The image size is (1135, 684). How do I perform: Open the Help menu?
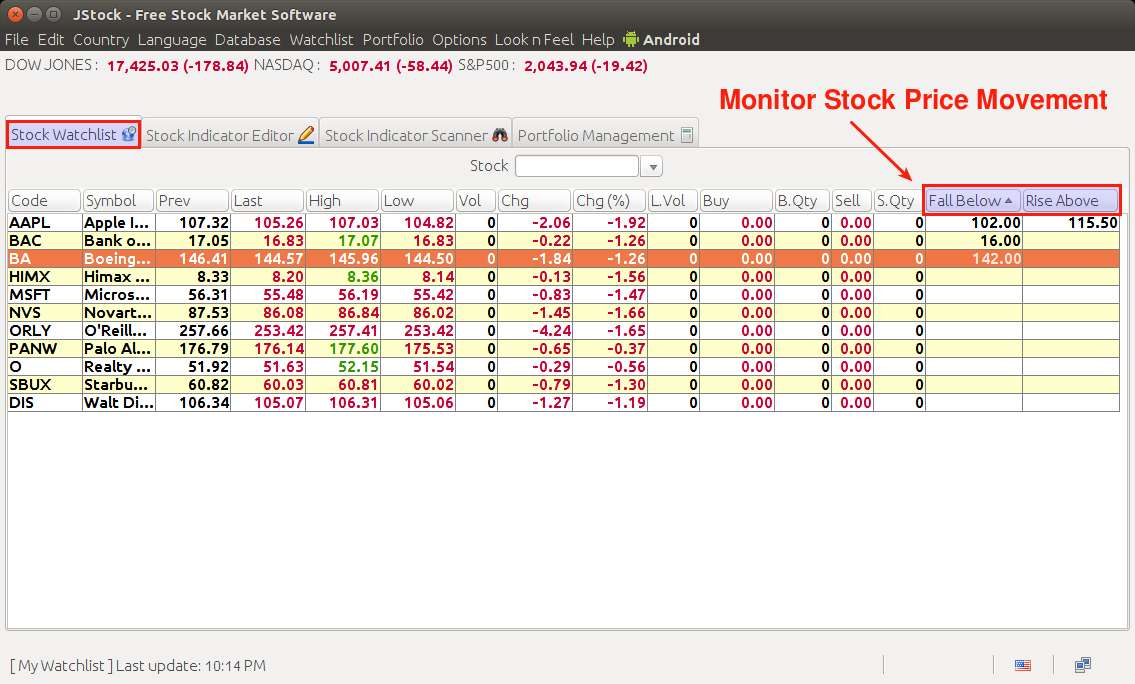click(x=598, y=40)
